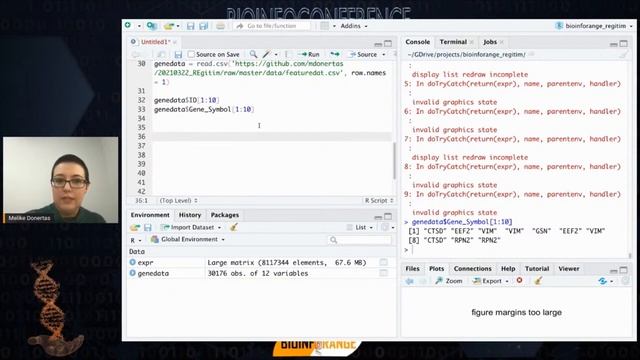Open the Environment tab

[150, 215]
